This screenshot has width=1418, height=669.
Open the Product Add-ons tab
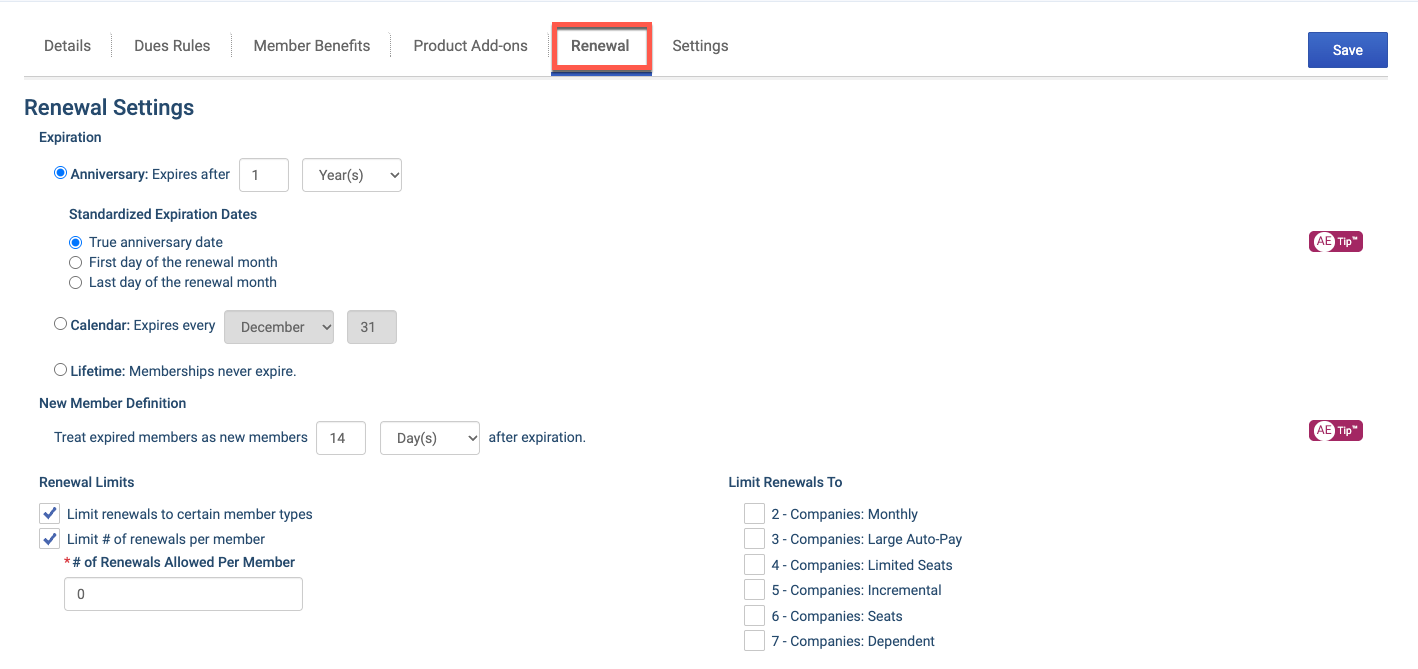tap(471, 46)
